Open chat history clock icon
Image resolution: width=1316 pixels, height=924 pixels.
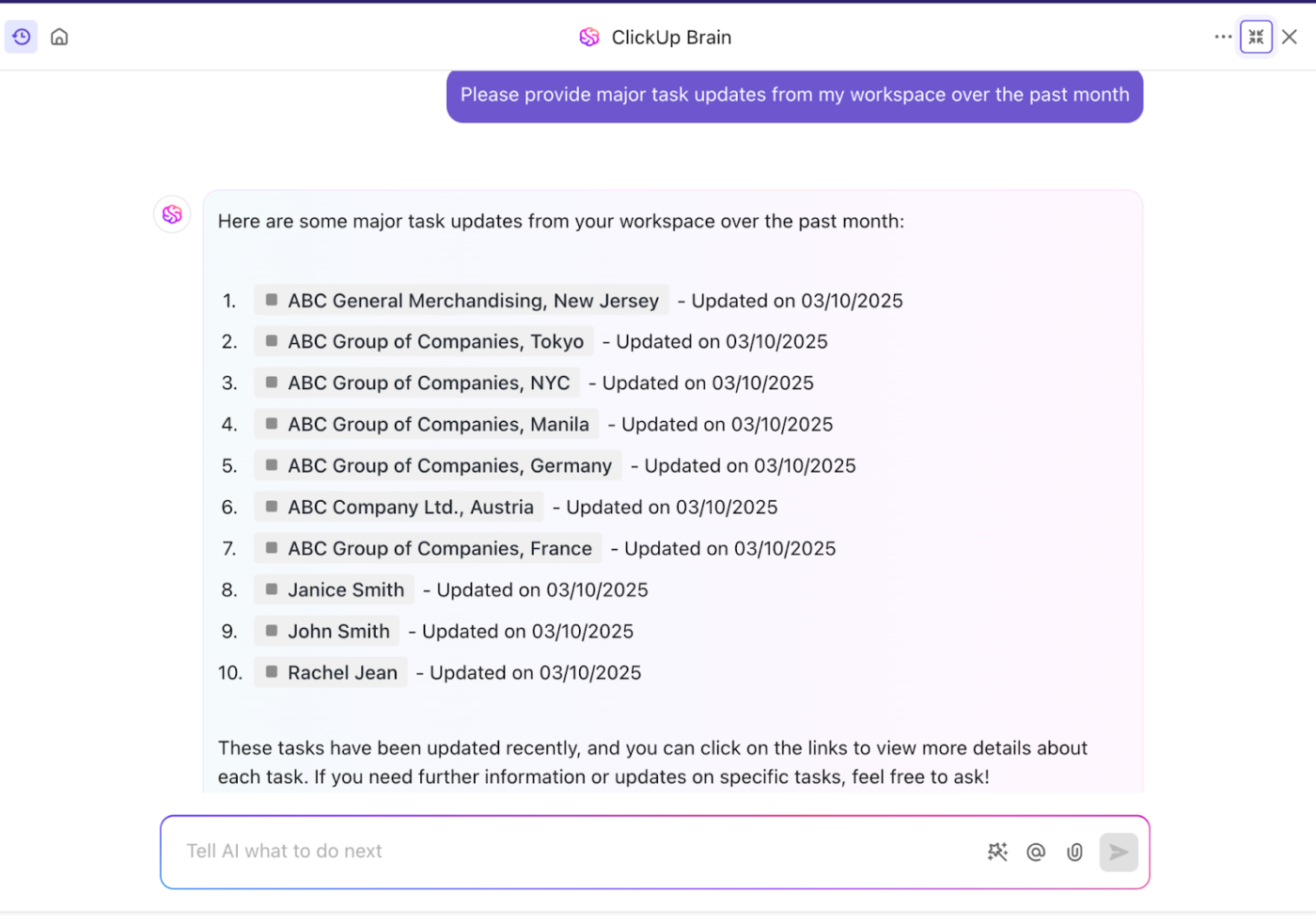(x=22, y=37)
